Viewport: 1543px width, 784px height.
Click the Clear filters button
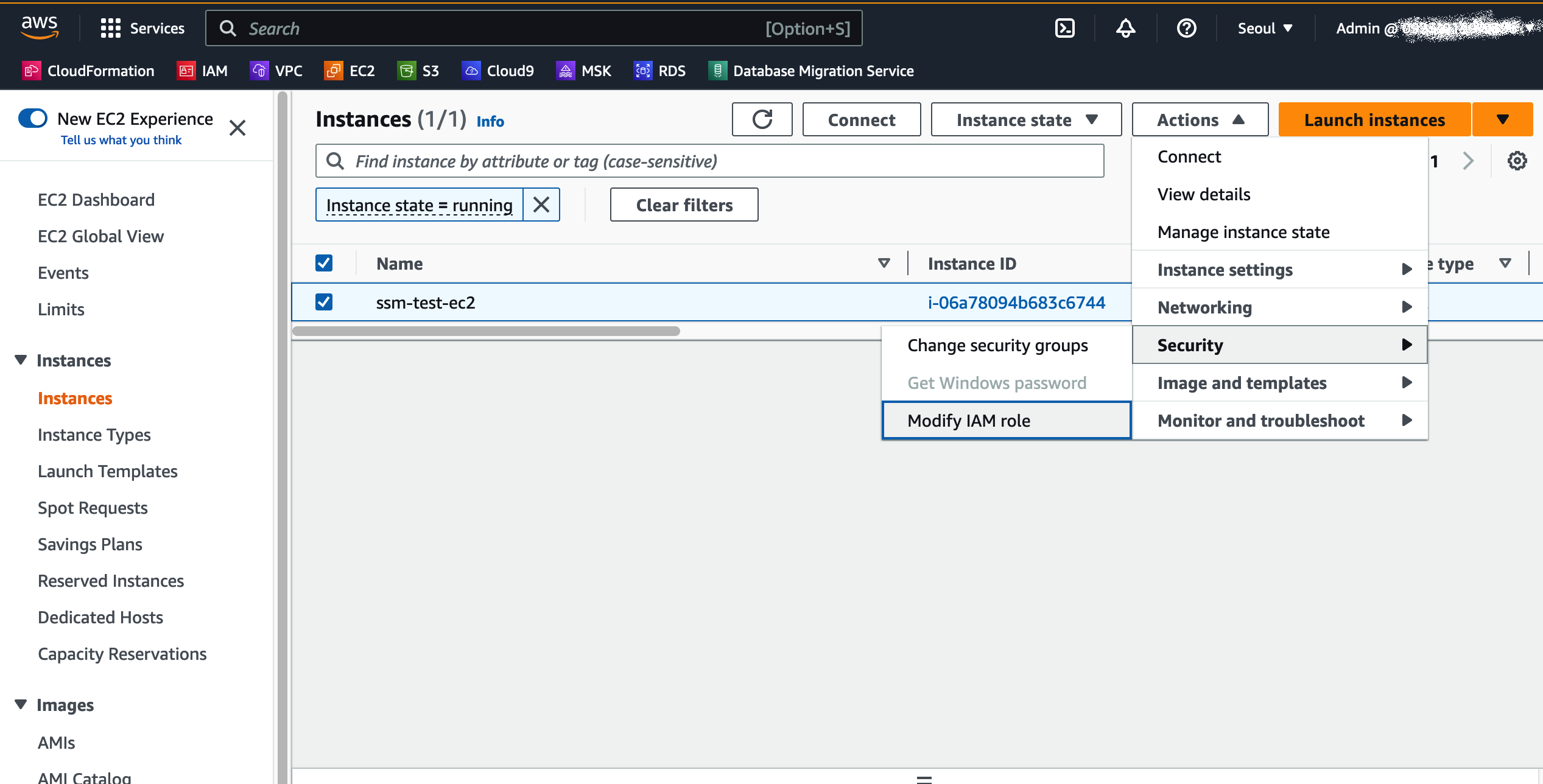pyautogui.click(x=684, y=205)
